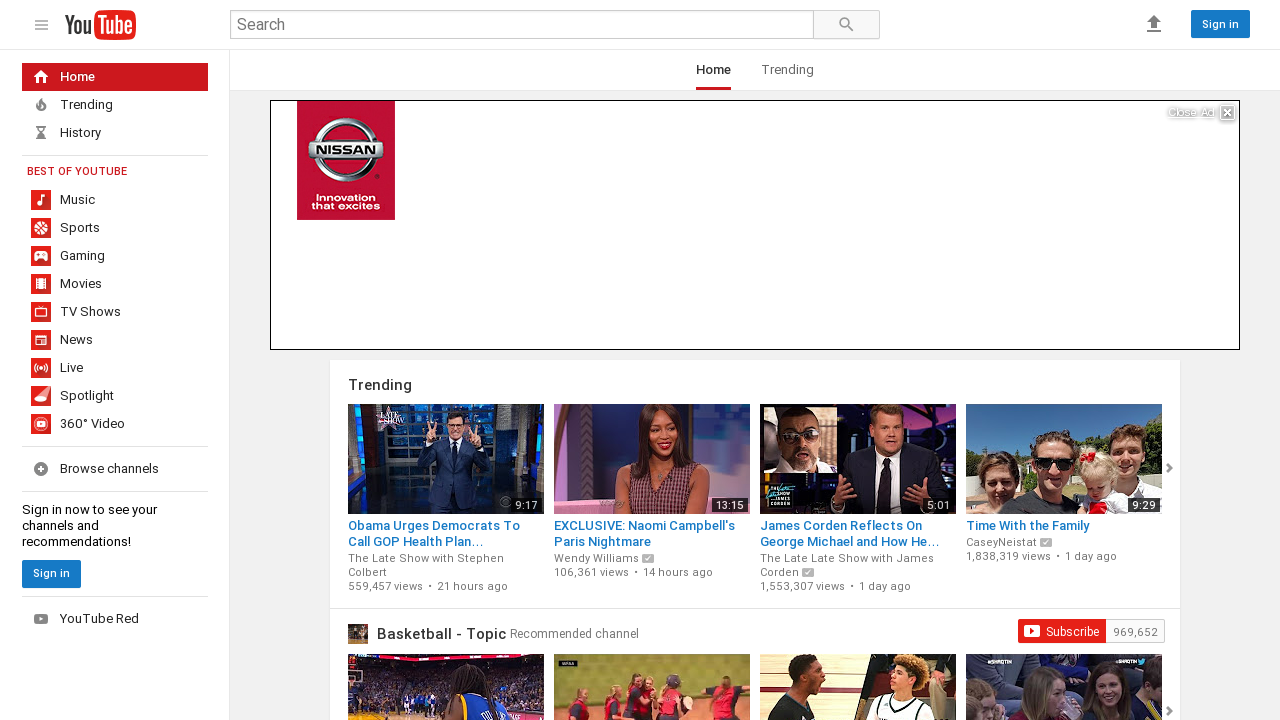Click the News icon
The width and height of the screenshot is (1280, 720).
point(41,340)
